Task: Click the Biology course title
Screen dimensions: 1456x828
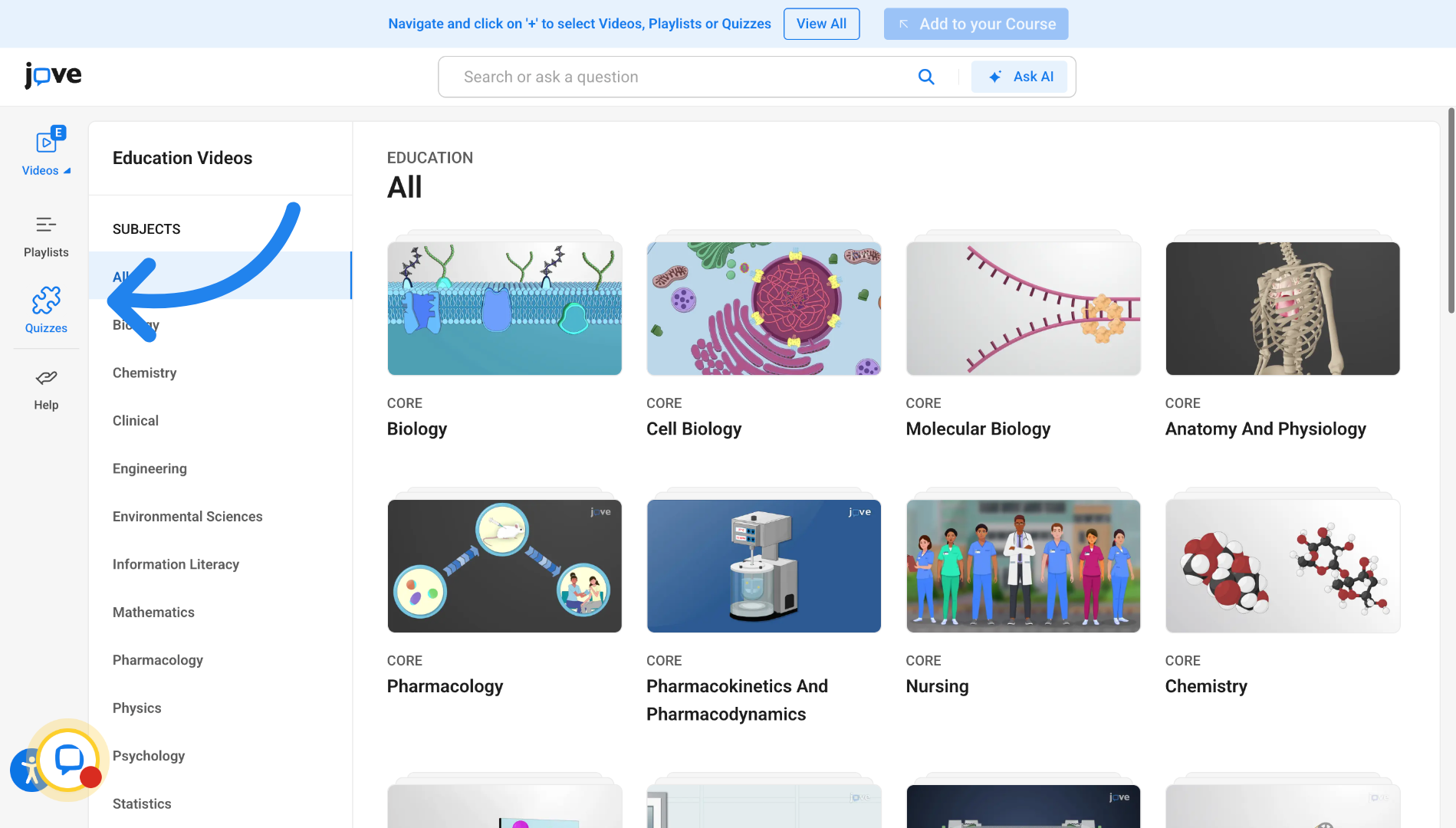Action: 417,429
